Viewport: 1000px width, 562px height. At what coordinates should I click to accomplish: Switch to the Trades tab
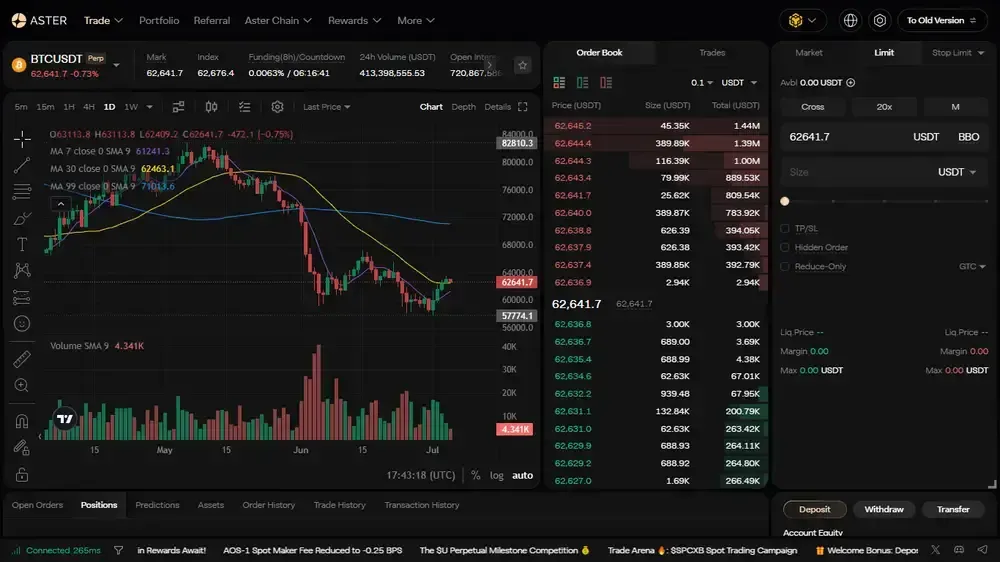[x=712, y=52]
